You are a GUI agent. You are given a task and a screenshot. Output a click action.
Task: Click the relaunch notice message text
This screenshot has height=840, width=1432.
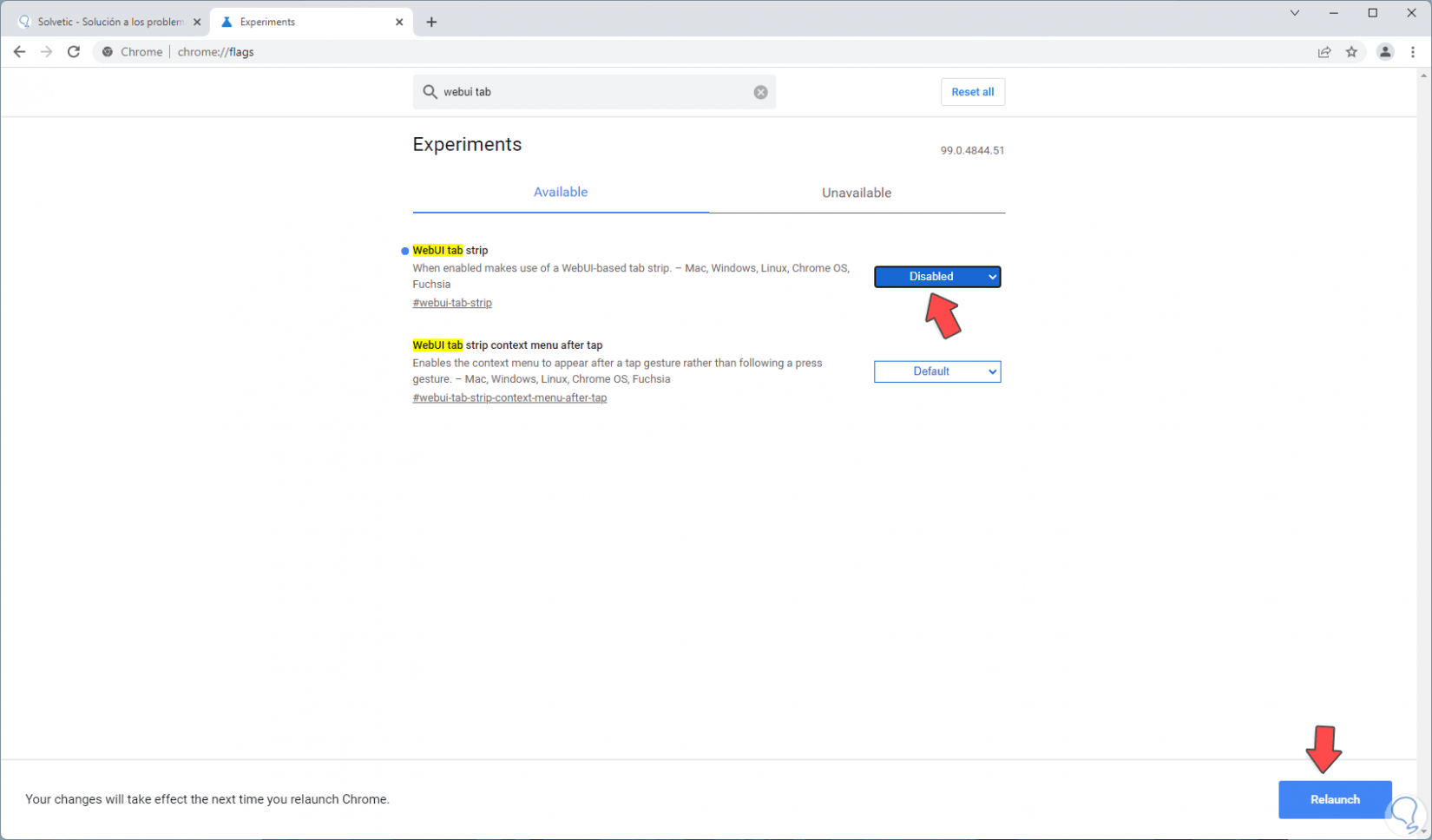207,799
